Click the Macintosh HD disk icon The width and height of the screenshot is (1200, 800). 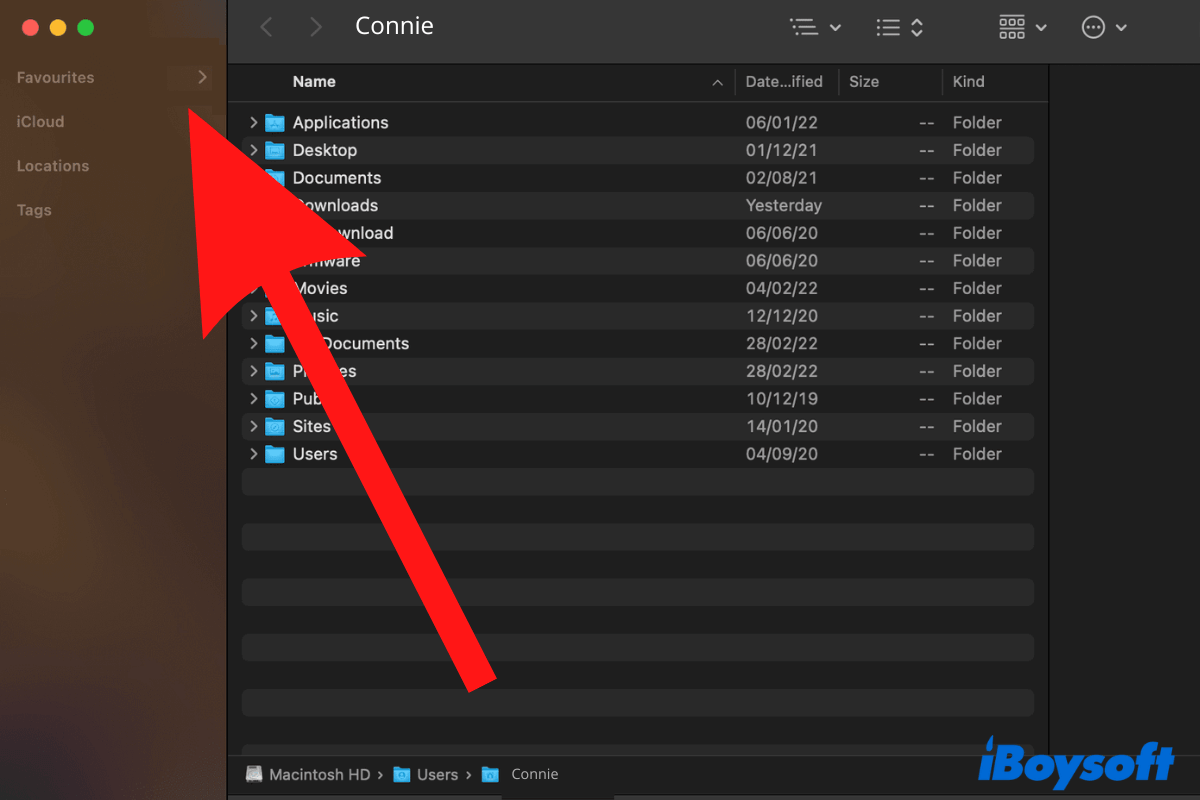coord(254,773)
